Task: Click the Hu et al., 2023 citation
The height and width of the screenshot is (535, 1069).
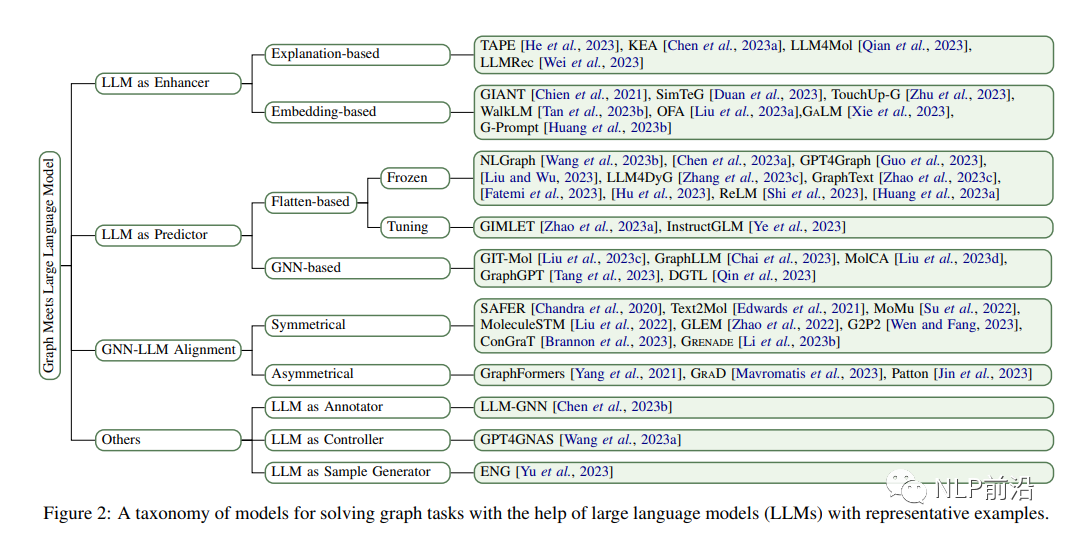Action: [661, 194]
